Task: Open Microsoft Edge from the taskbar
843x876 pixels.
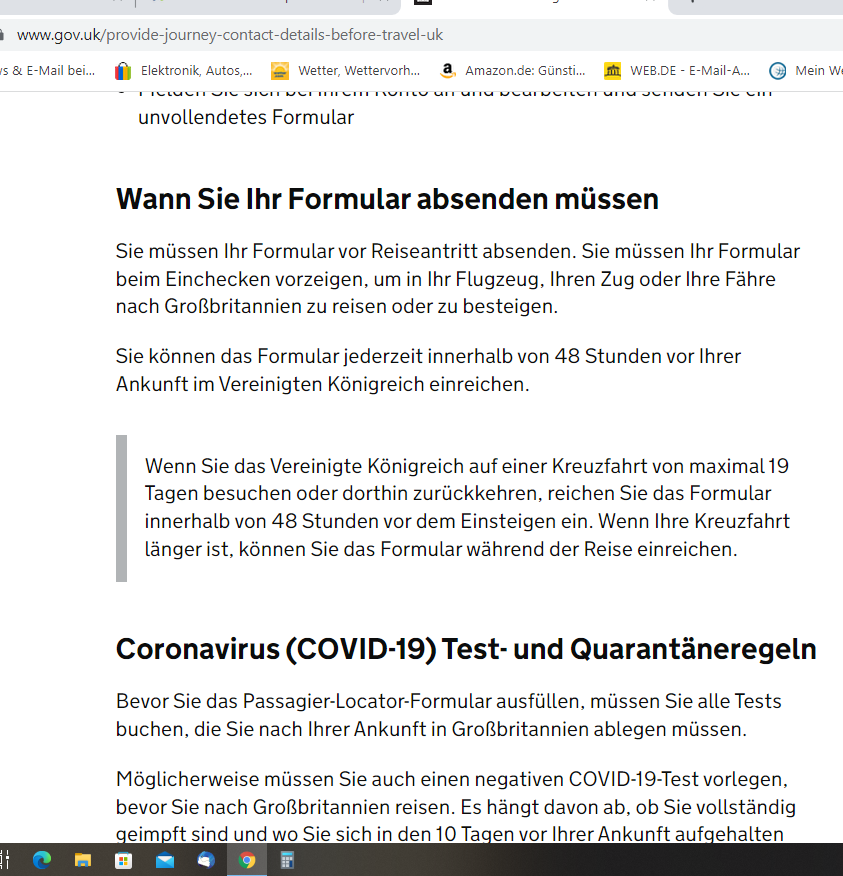Action: point(42,860)
